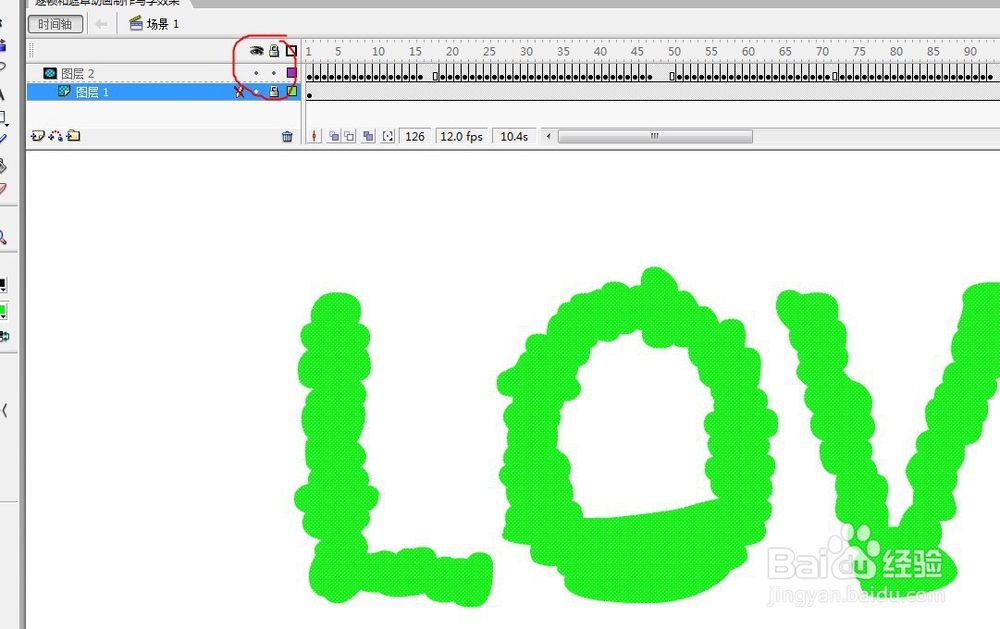
Task: Click the elapsed time value 10.4s
Action: pos(514,137)
